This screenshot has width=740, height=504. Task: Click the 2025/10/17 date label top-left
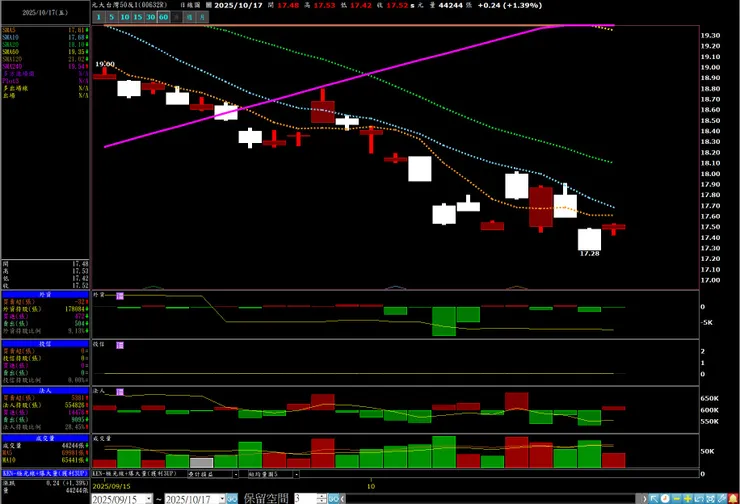[x=45, y=13]
